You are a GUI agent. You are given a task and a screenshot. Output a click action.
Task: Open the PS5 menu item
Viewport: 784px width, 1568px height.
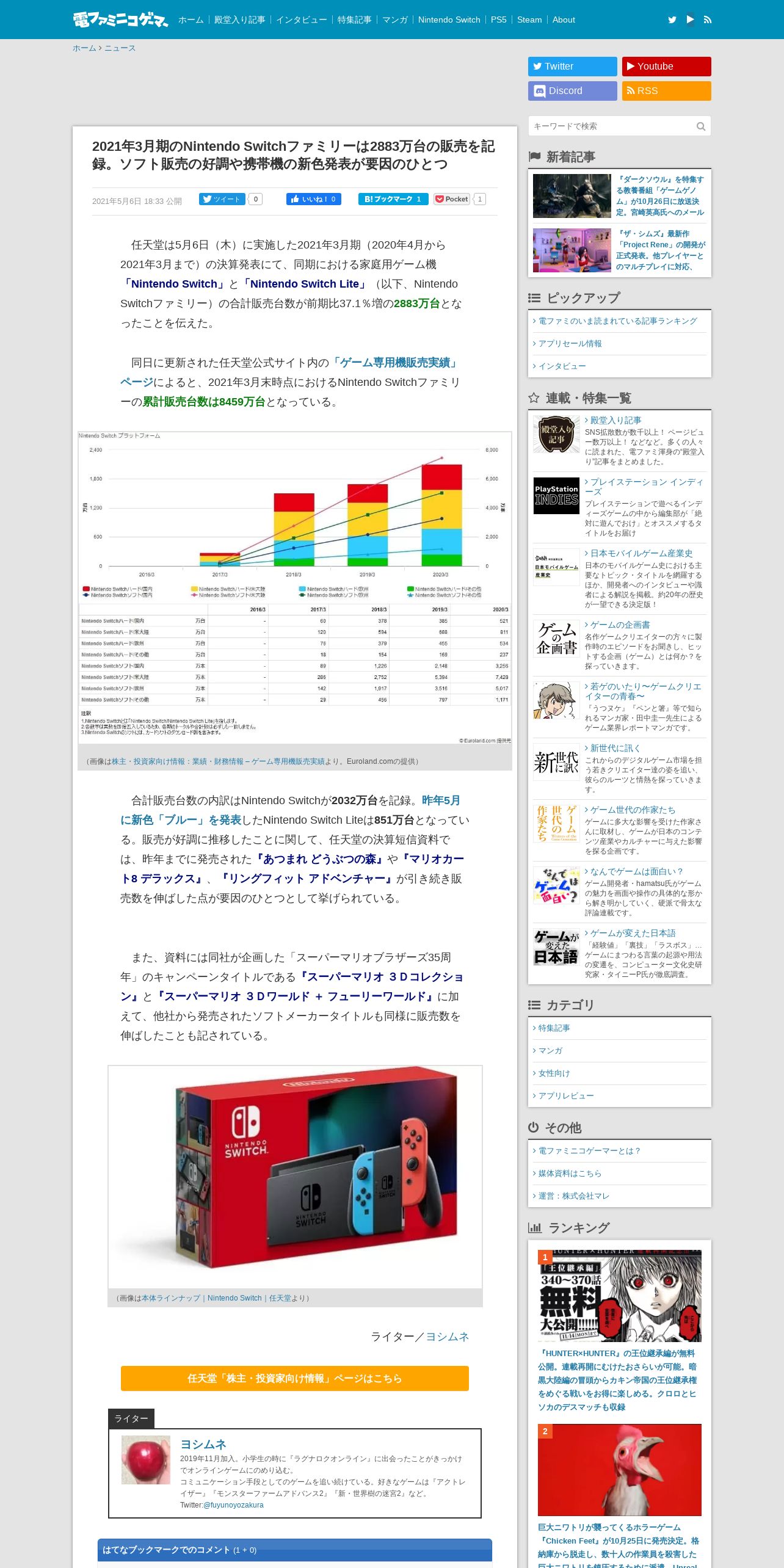[498, 20]
